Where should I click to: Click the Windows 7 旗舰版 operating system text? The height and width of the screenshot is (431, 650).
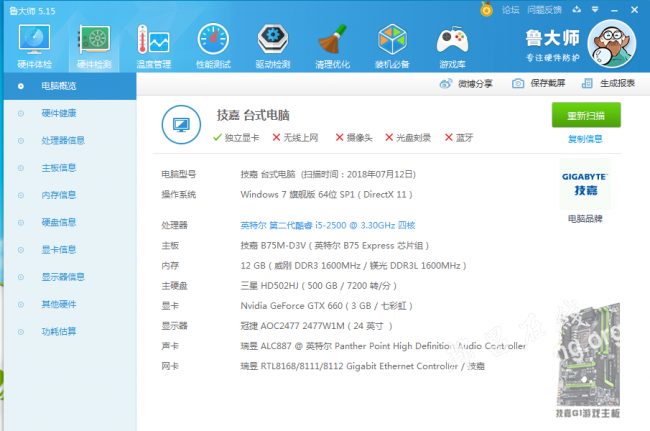pos(326,194)
